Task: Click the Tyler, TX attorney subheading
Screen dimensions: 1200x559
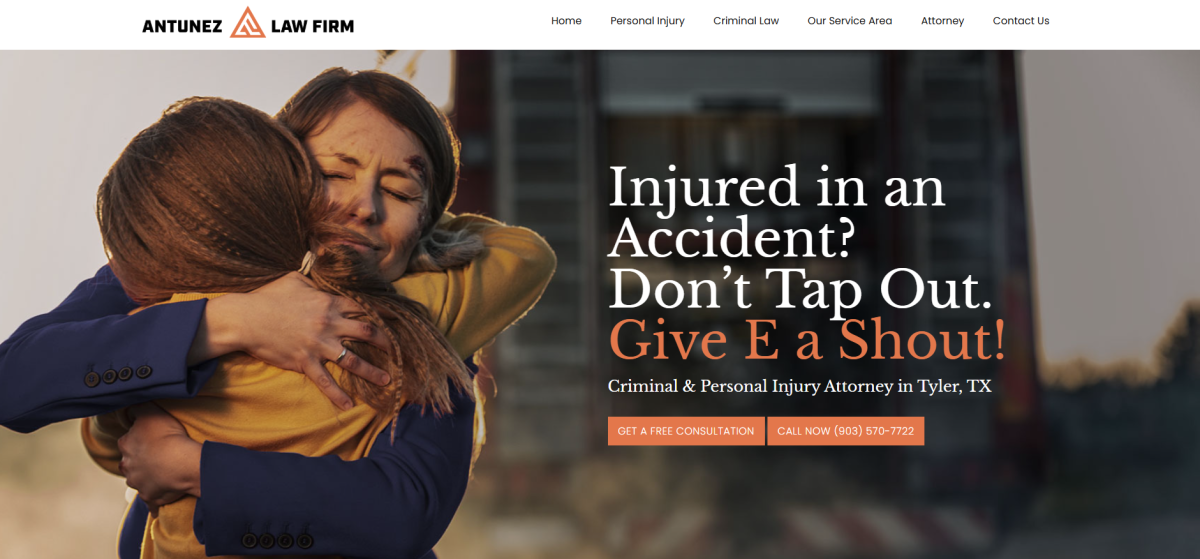Action: click(800, 386)
